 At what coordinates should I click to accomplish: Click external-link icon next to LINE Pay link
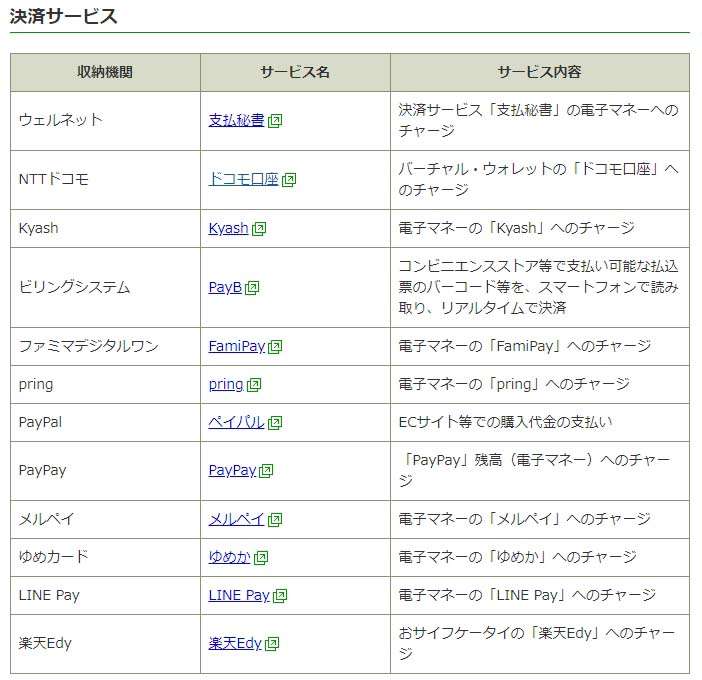point(280,596)
